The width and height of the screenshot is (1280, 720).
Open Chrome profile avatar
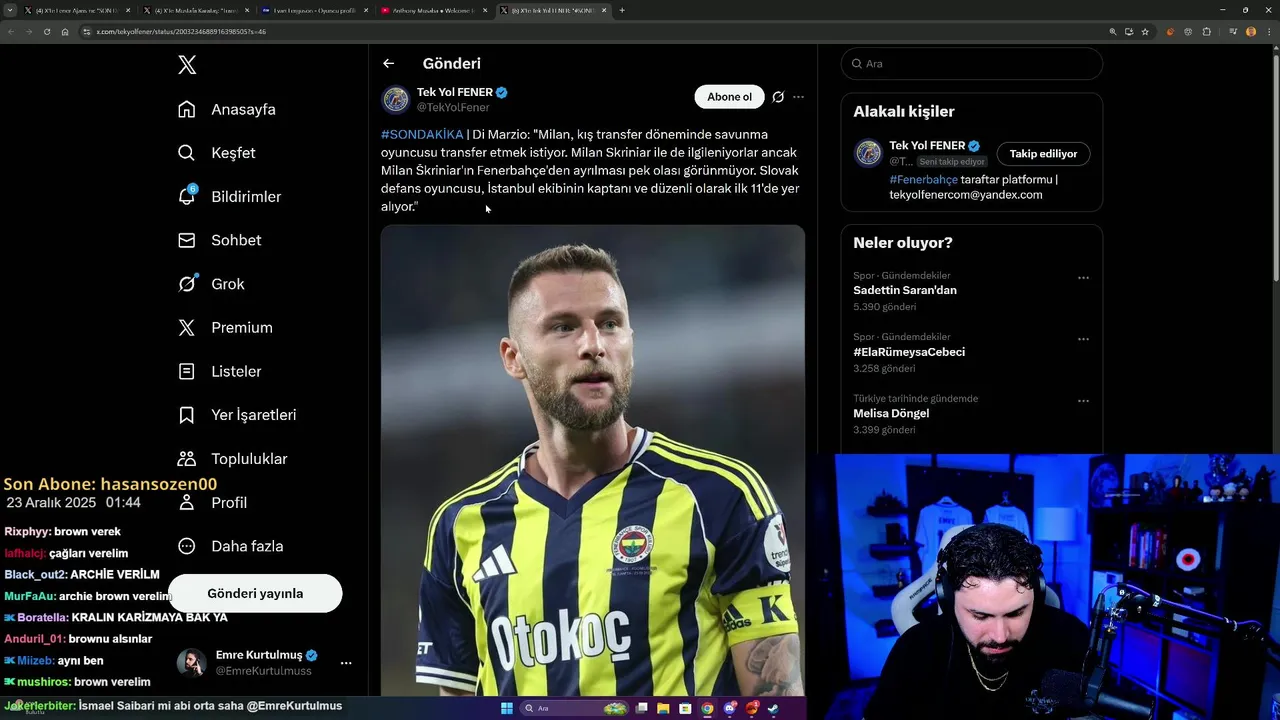[x=1250, y=31]
